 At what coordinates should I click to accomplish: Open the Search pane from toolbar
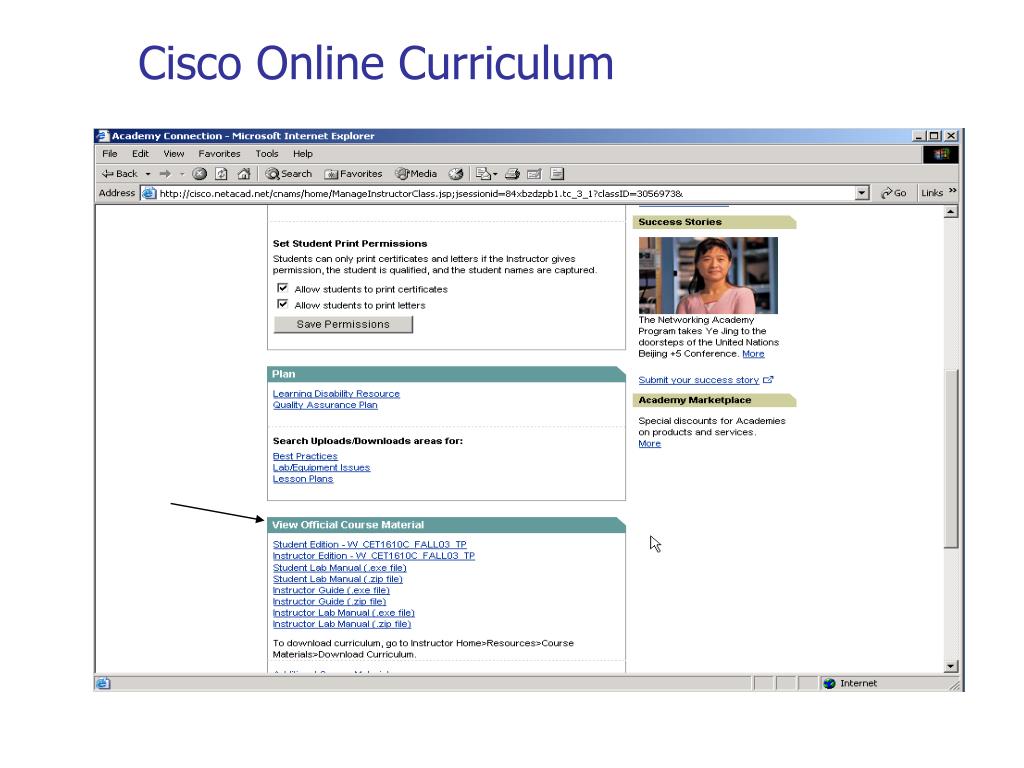tap(289, 174)
